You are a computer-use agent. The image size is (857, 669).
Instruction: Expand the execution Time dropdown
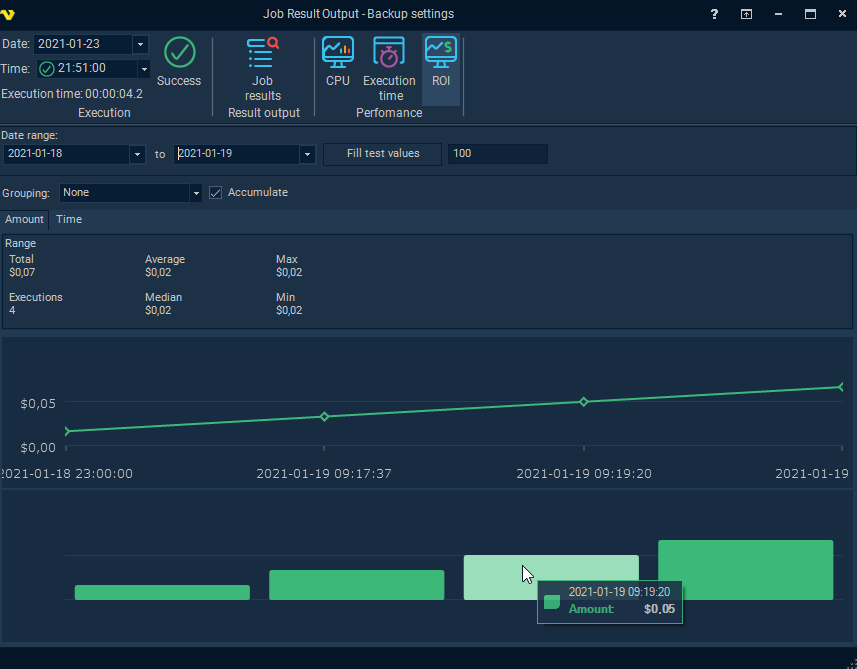143,69
